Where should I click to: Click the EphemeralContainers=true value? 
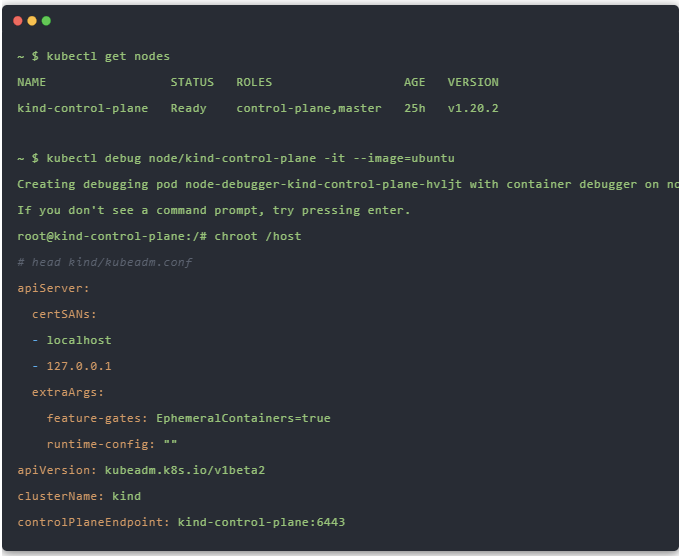click(x=243, y=418)
